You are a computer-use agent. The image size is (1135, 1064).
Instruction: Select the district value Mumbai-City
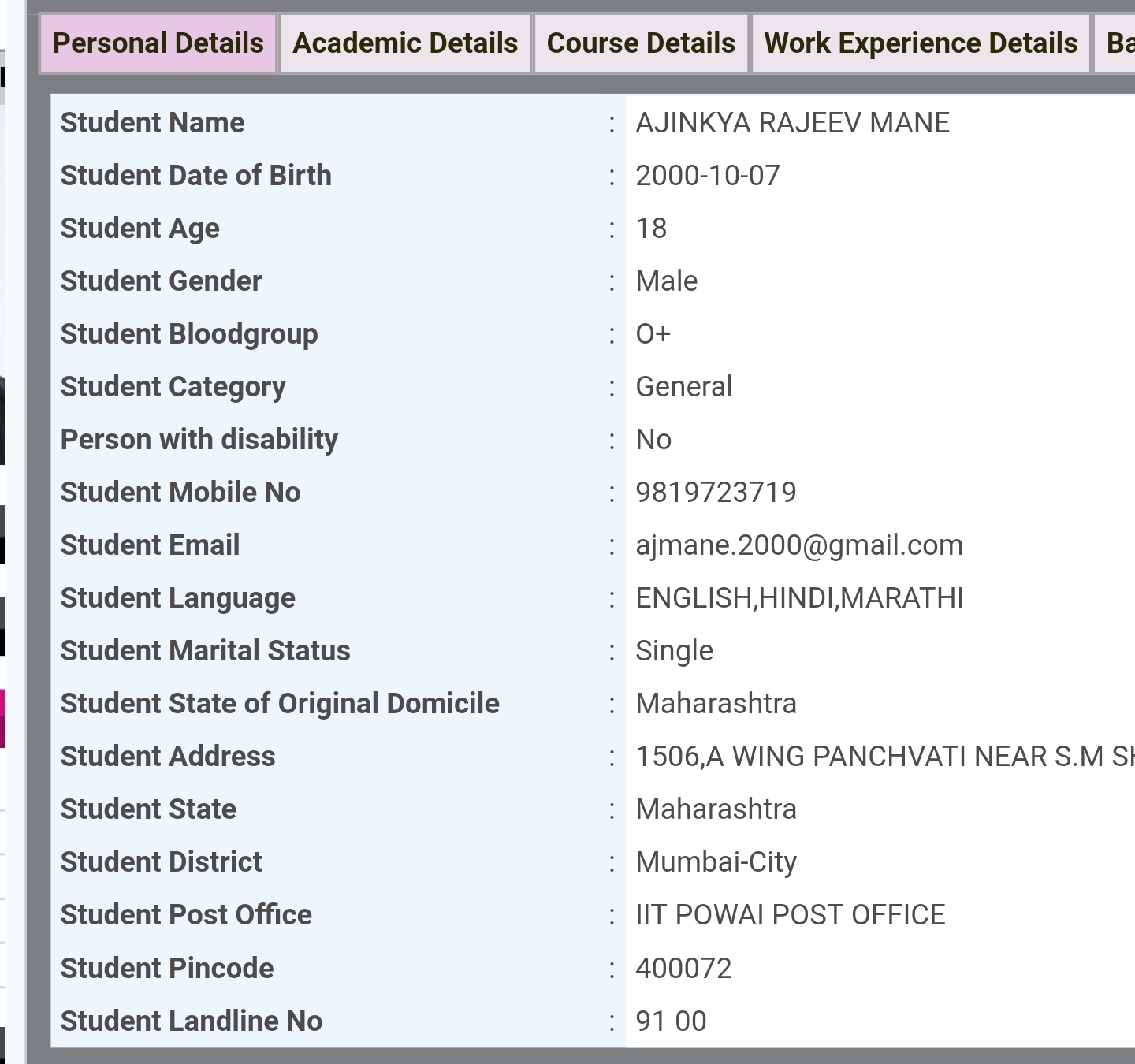[716, 861]
